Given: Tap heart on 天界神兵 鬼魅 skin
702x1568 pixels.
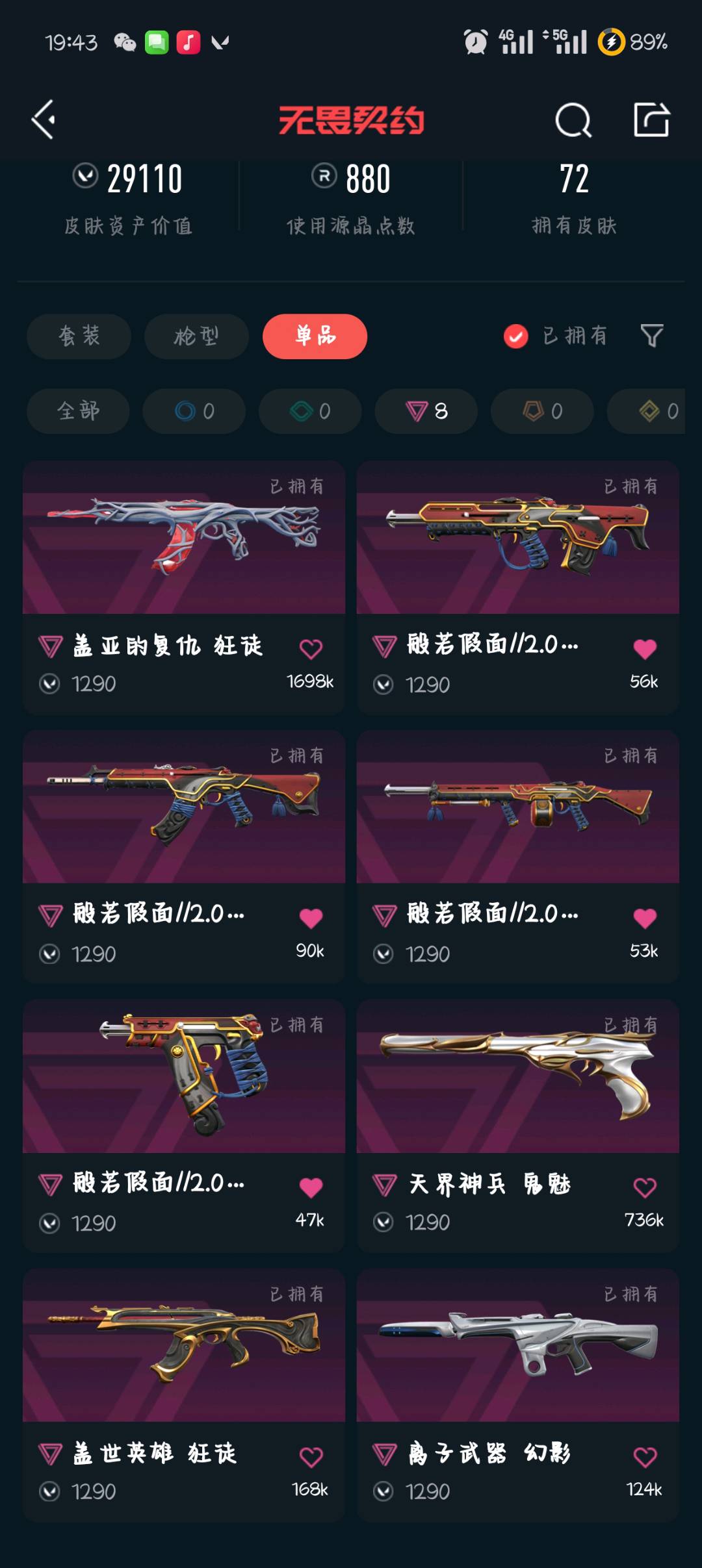Looking at the screenshot, I should pyautogui.click(x=645, y=1187).
